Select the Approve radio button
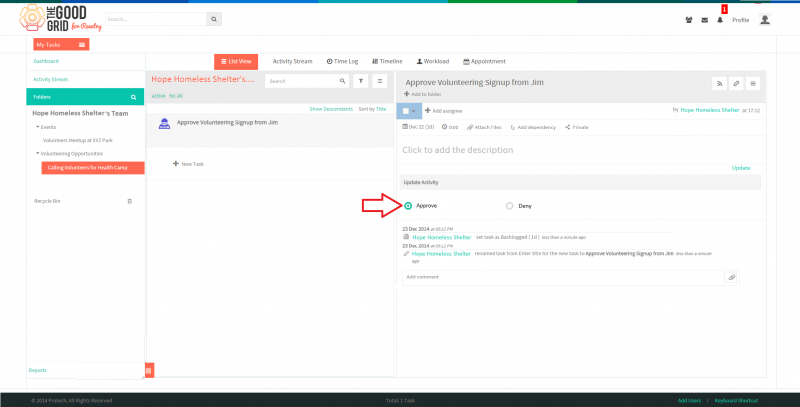 (408, 206)
